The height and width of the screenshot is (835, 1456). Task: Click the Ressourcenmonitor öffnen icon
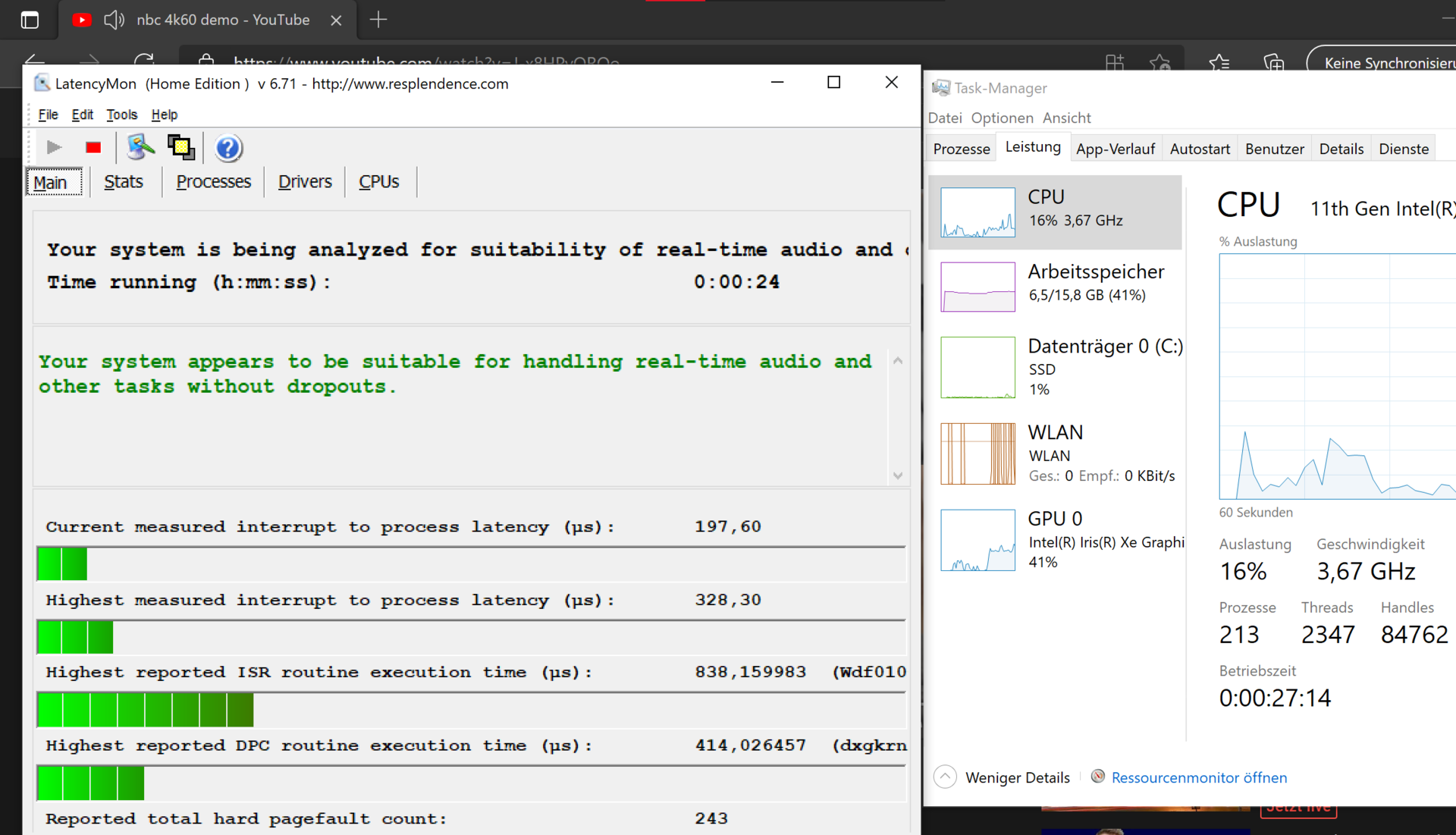[x=1097, y=776]
